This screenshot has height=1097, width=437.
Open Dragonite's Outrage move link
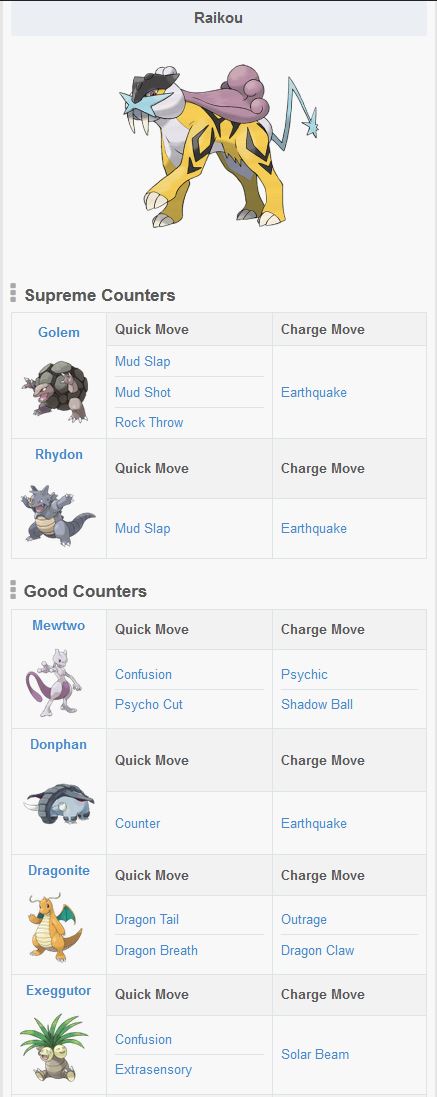[304, 920]
